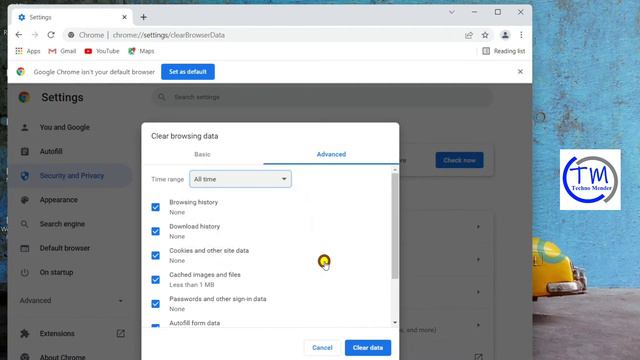Expand the Advanced sidebar section
The height and width of the screenshot is (360, 640).
(71, 300)
